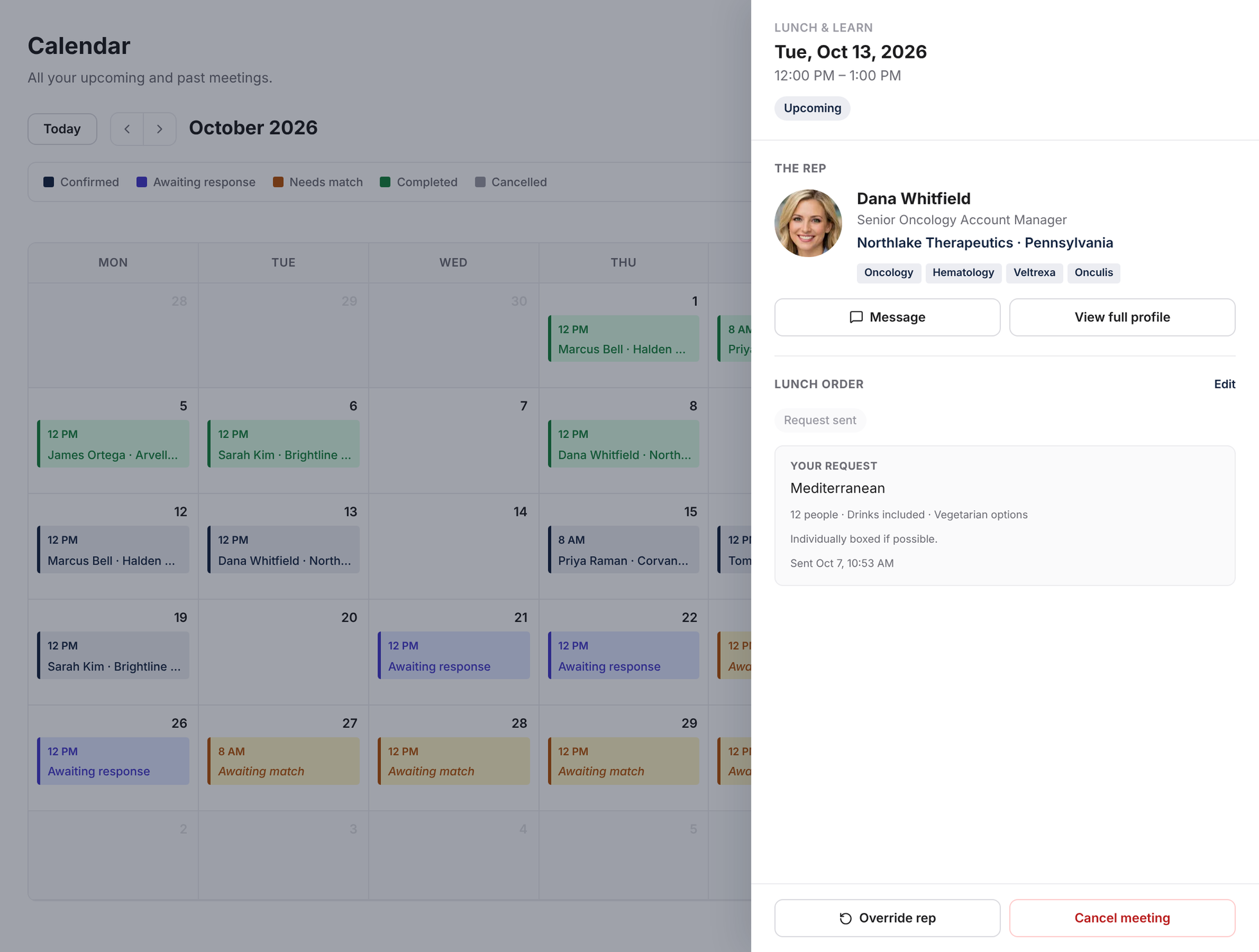Open Oct 28 Awaiting match event
Screen dimensions: 1259x952
point(453,761)
